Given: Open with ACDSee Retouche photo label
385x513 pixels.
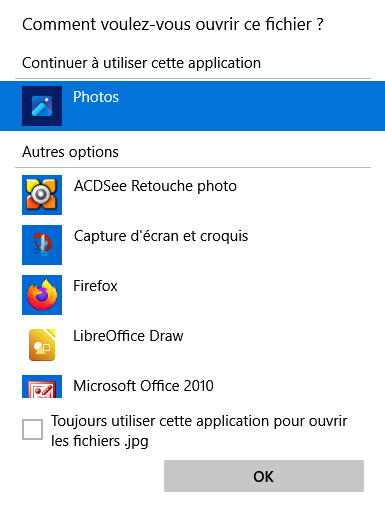Looking at the screenshot, I should tap(155, 186).
